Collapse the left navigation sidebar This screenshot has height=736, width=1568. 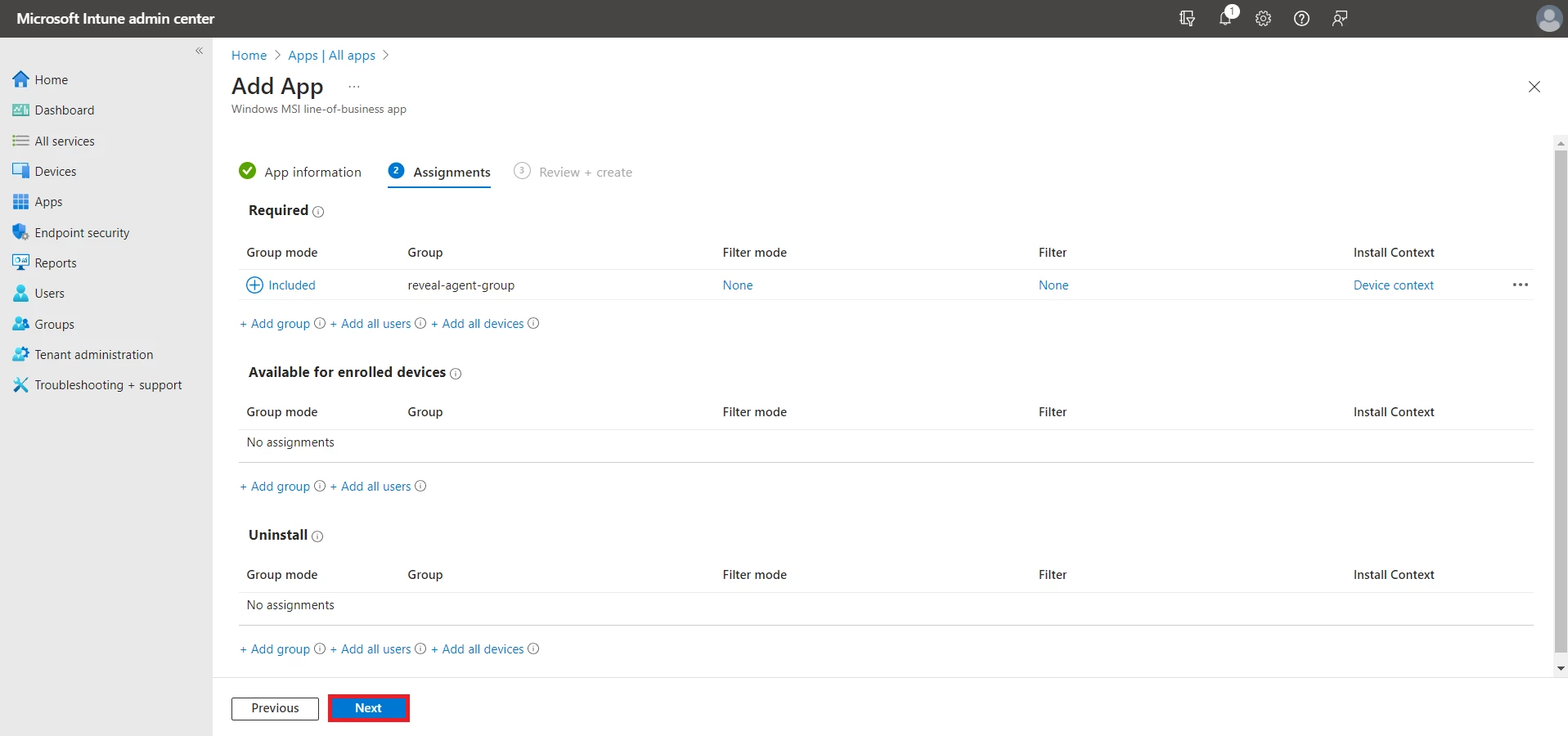[199, 51]
